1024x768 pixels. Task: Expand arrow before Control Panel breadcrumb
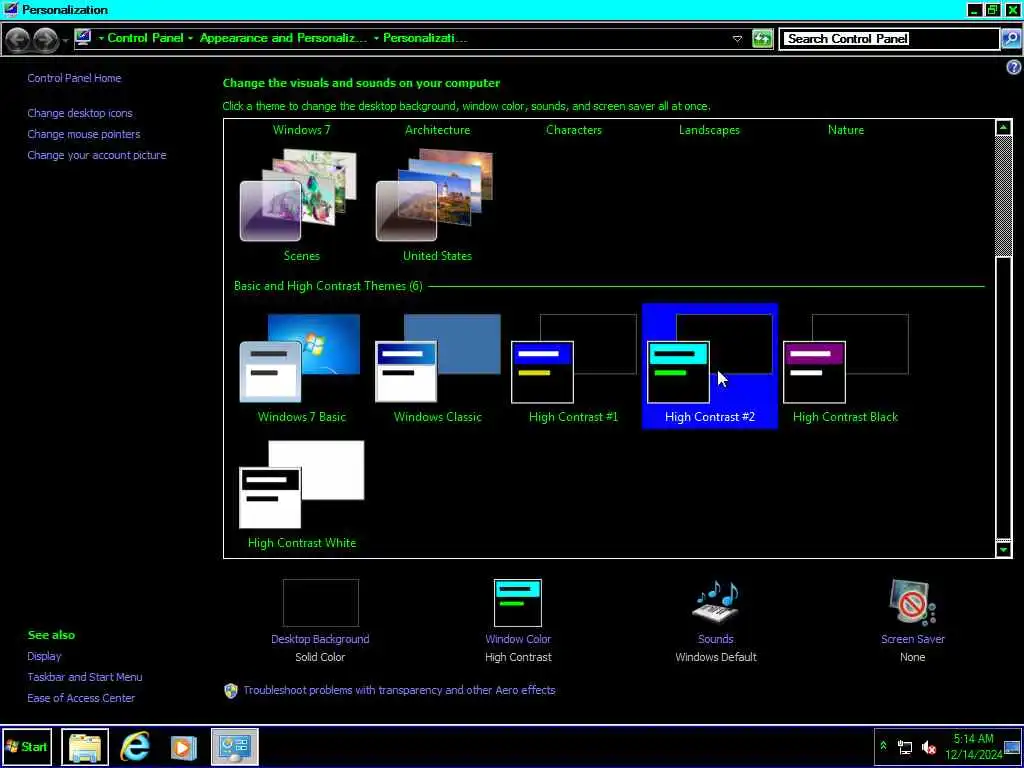(101, 39)
